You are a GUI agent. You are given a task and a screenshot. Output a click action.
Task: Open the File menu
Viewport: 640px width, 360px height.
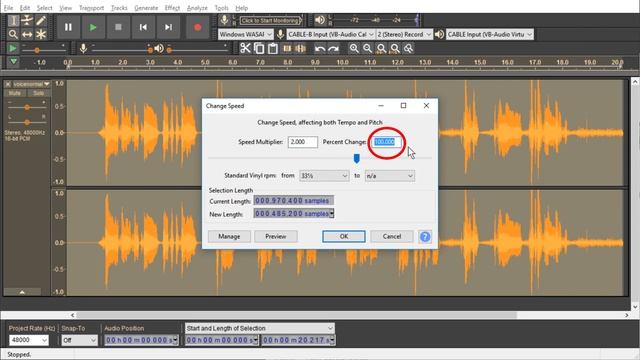pos(8,8)
